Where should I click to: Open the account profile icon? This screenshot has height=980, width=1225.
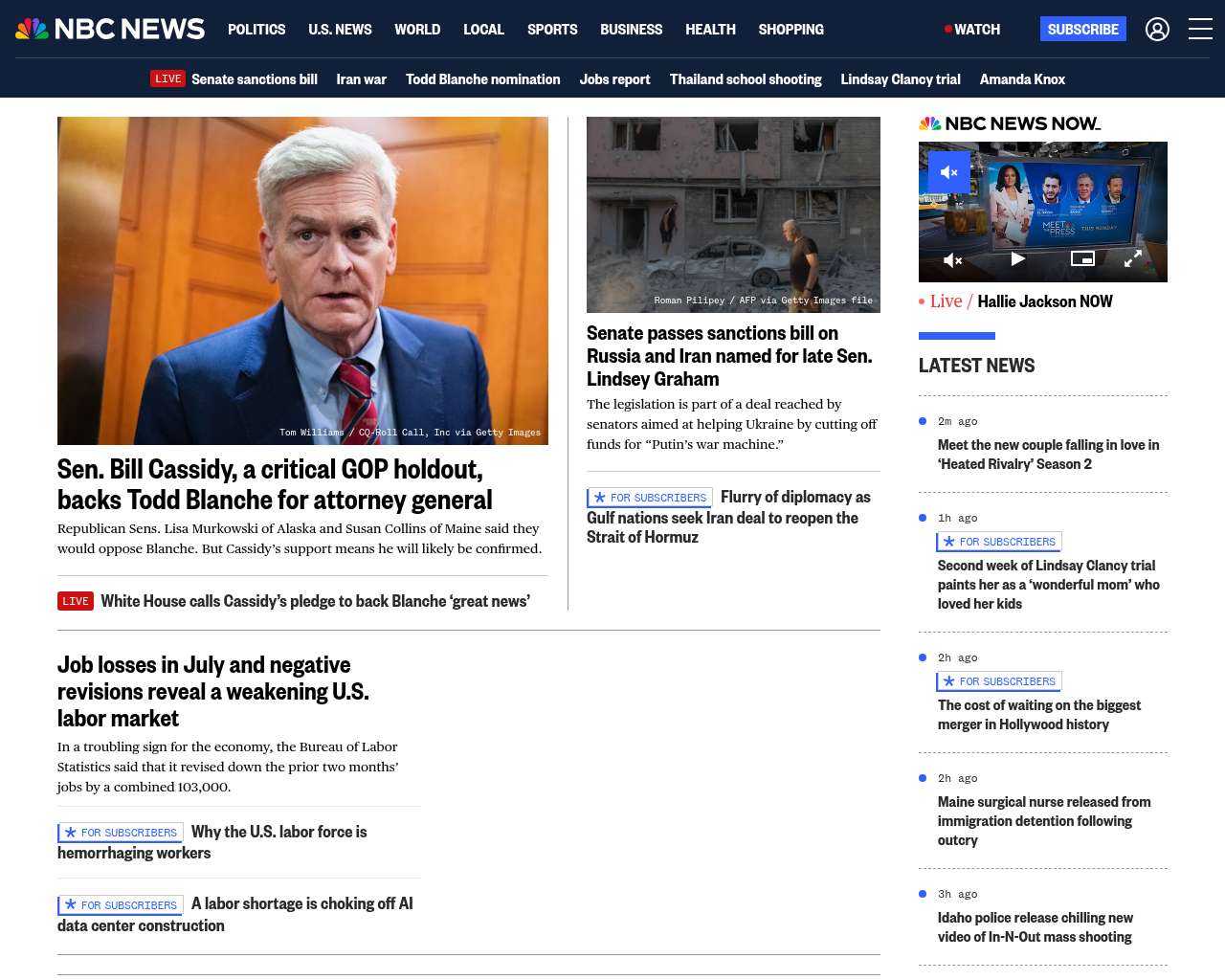pos(1157,30)
